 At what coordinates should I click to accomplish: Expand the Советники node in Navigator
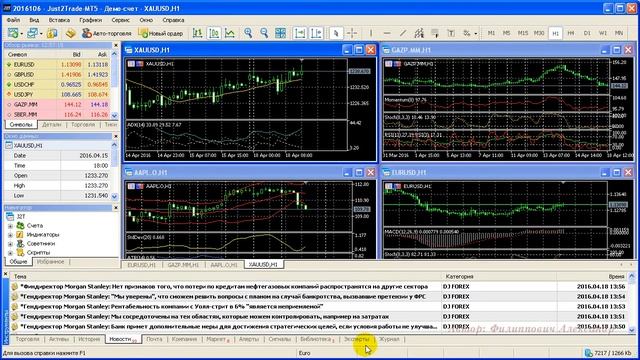pos(10,244)
